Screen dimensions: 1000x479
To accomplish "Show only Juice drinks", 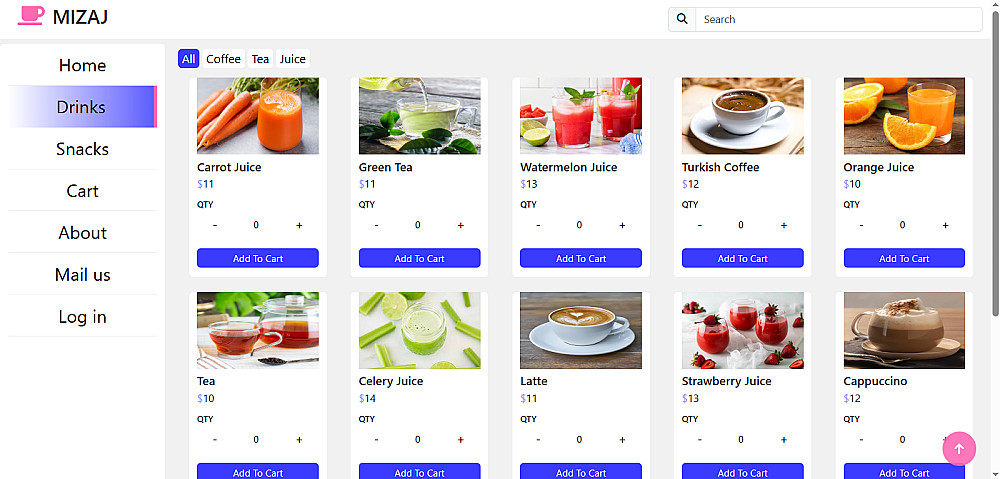I will coord(292,59).
